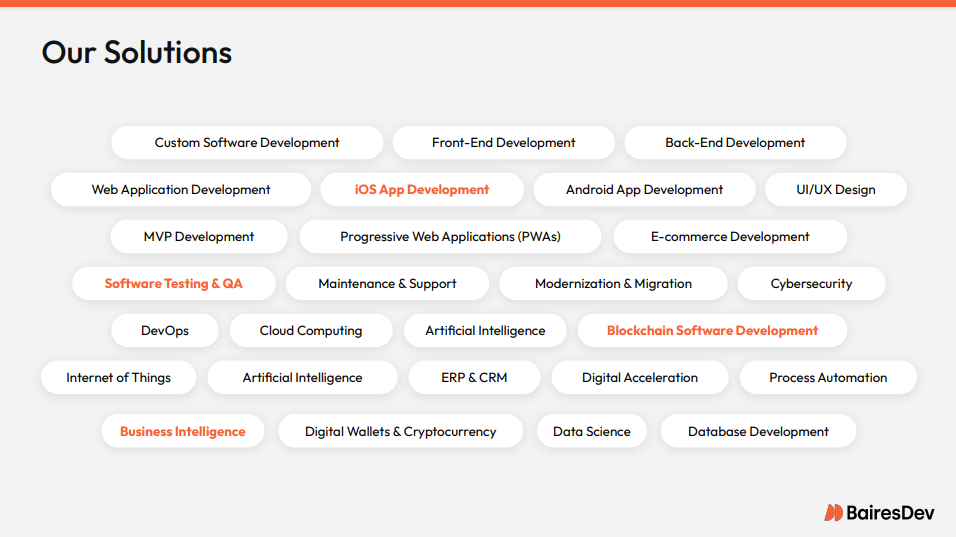Open Front-End Development solution
956x537 pixels.
(x=504, y=143)
